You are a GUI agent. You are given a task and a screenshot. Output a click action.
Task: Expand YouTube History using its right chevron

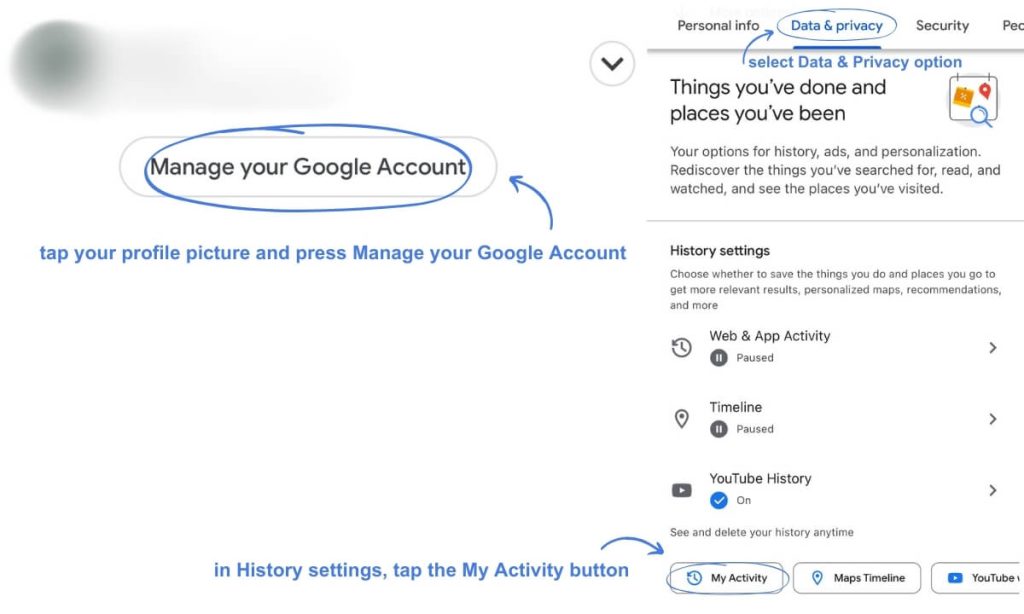[993, 490]
